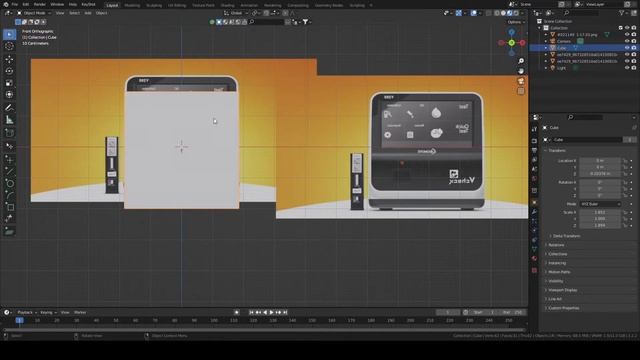The image size is (640, 360).
Task: Select the Move tool
Action: [9, 60]
